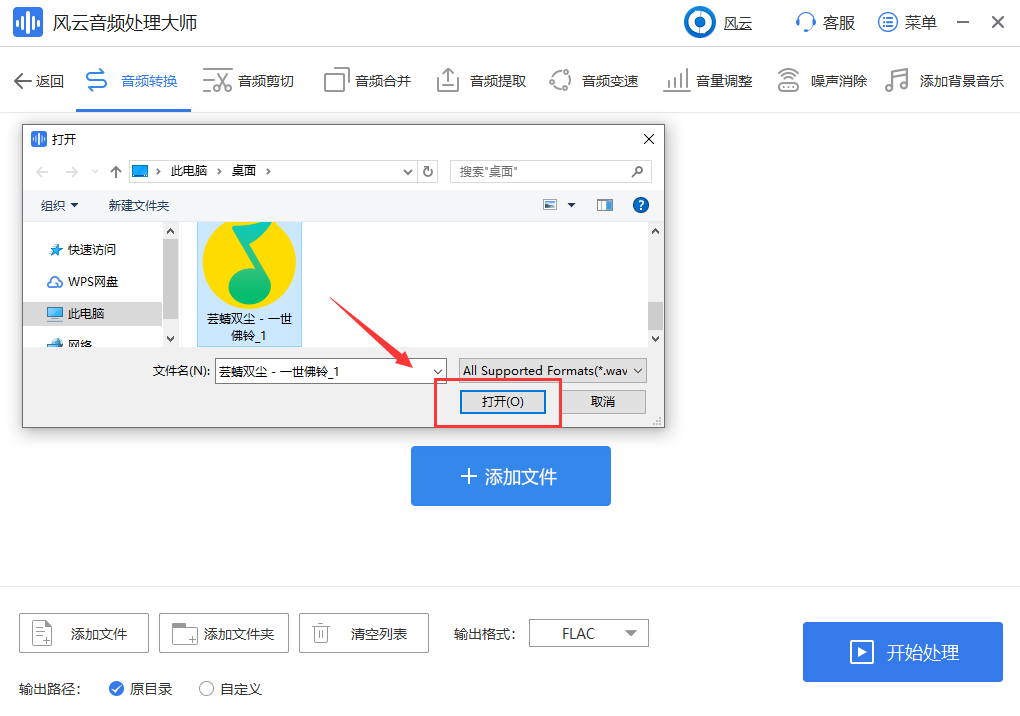The image size is (1020, 716).
Task: Toggle the preview pane icon
Action: [x=605, y=206]
